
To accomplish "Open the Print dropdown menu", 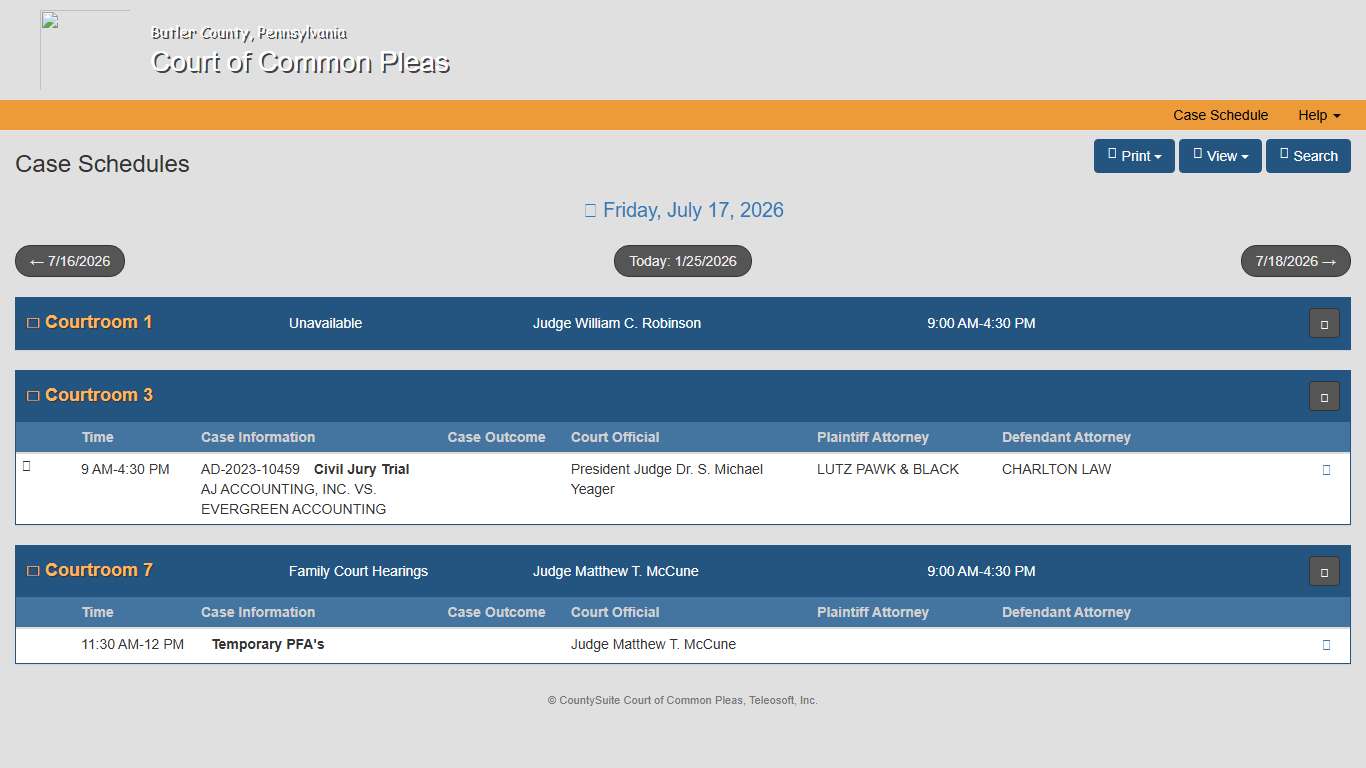I will click(x=1134, y=156).
